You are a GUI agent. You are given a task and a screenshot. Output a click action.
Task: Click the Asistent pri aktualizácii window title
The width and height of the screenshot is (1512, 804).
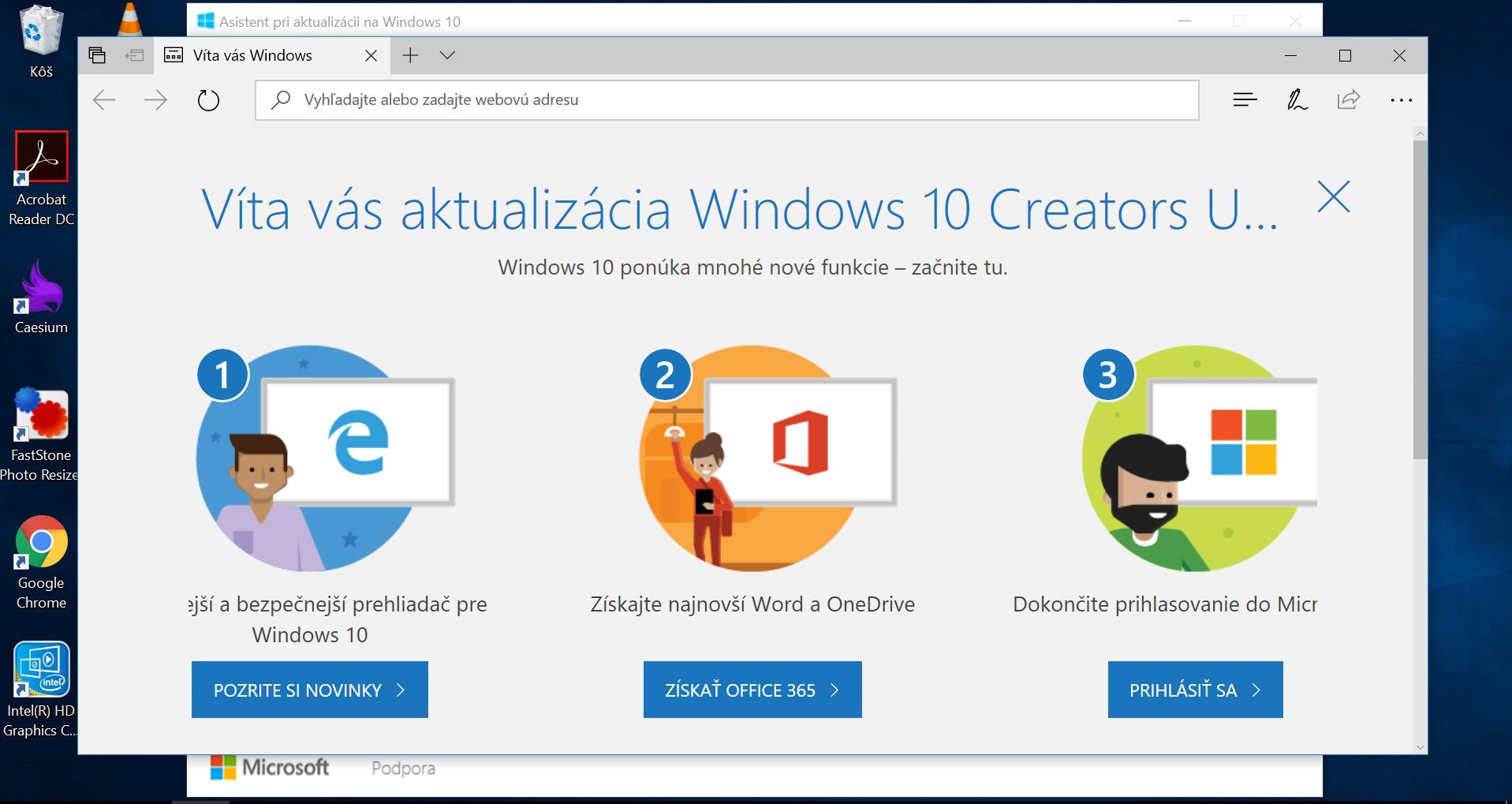[x=340, y=21]
